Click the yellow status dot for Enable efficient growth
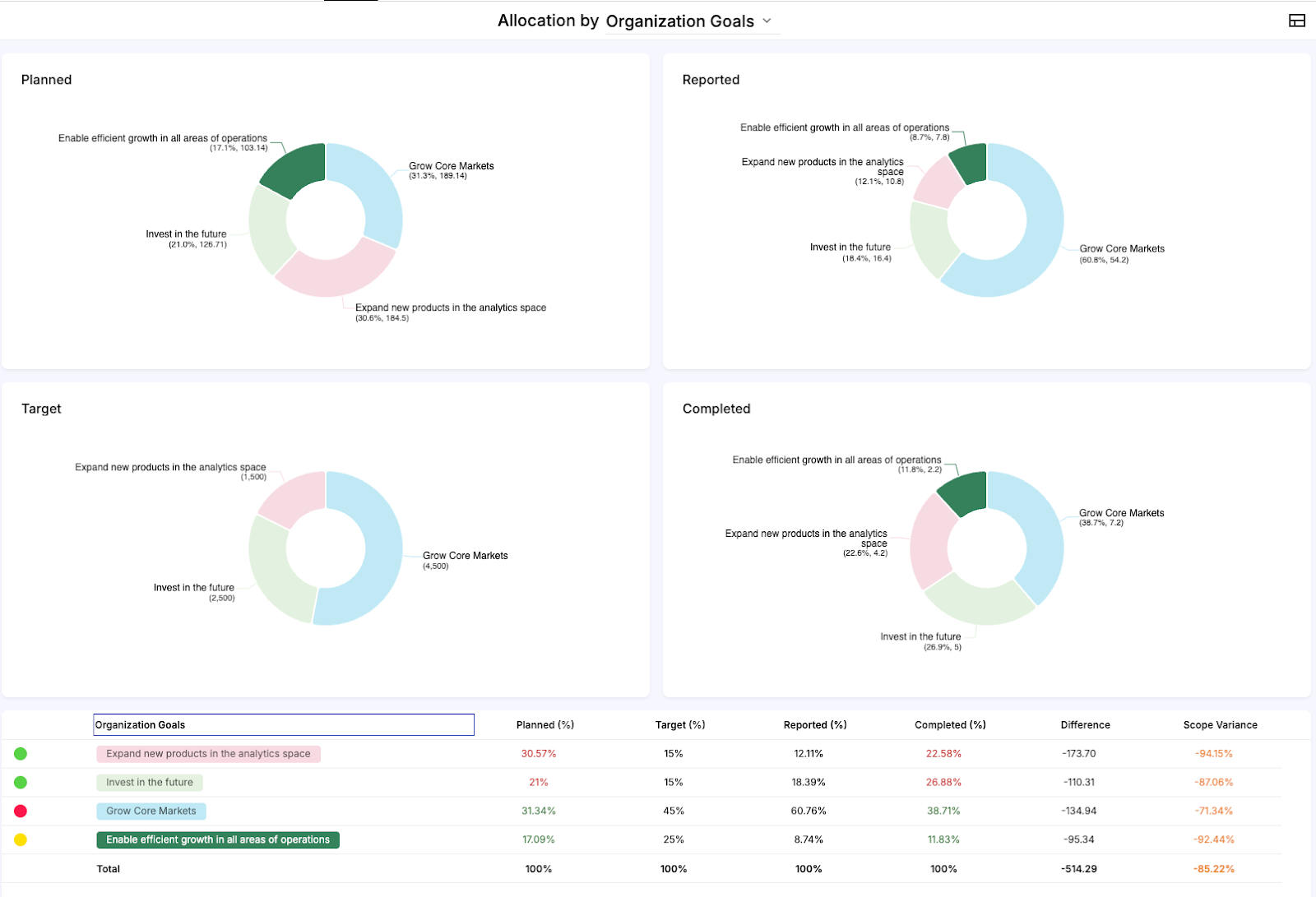 21,839
